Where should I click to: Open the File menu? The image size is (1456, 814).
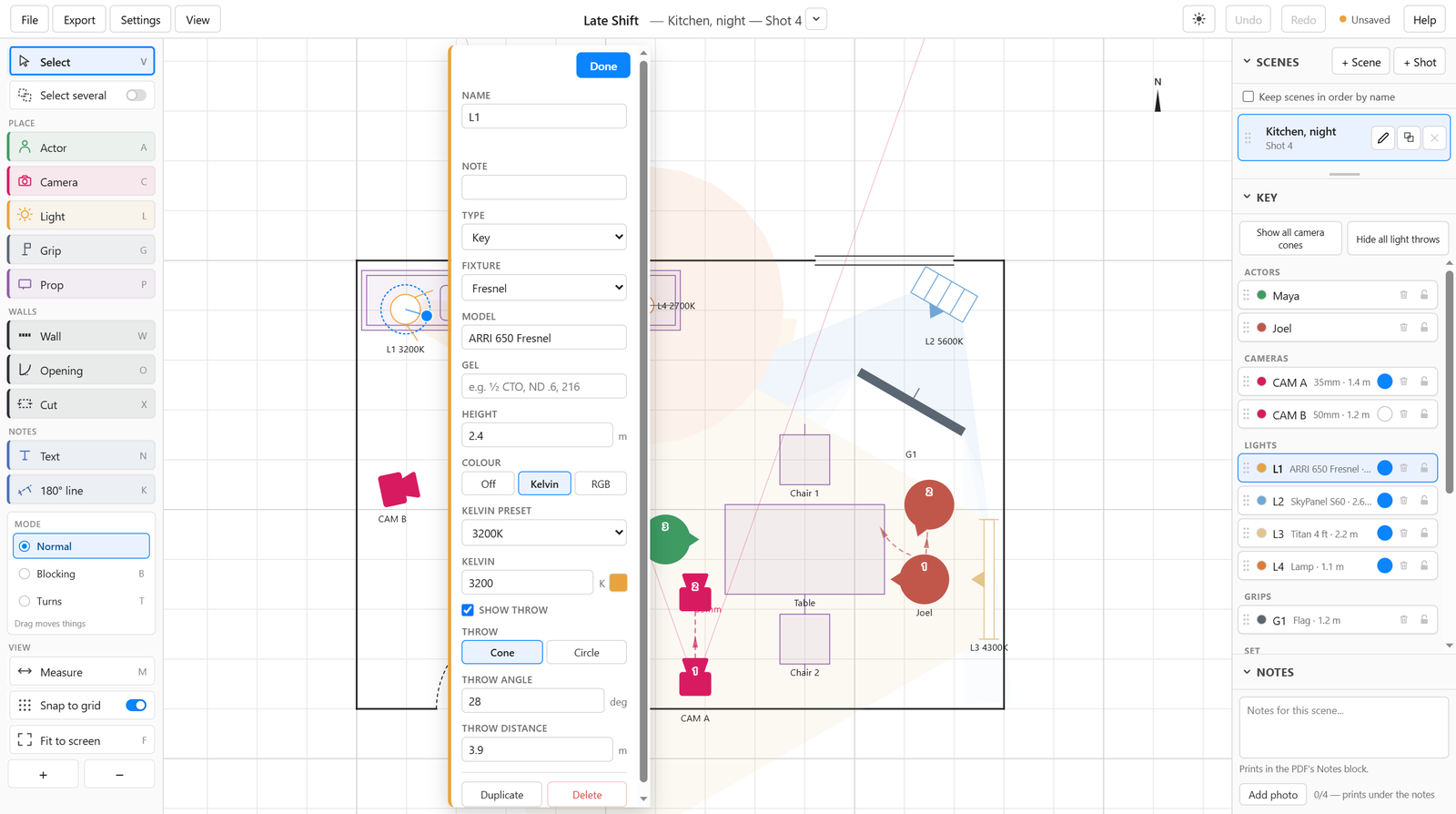(x=30, y=19)
